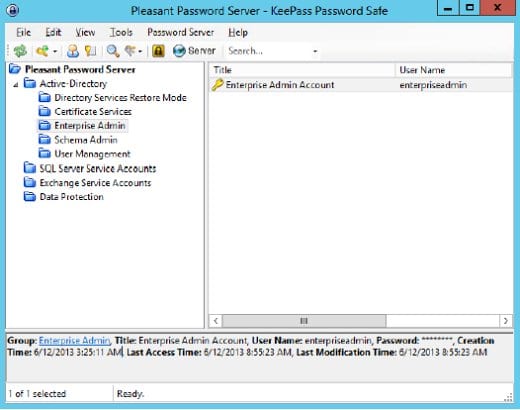
Task: Open Find using the magnifier icon
Action: click(x=113, y=51)
